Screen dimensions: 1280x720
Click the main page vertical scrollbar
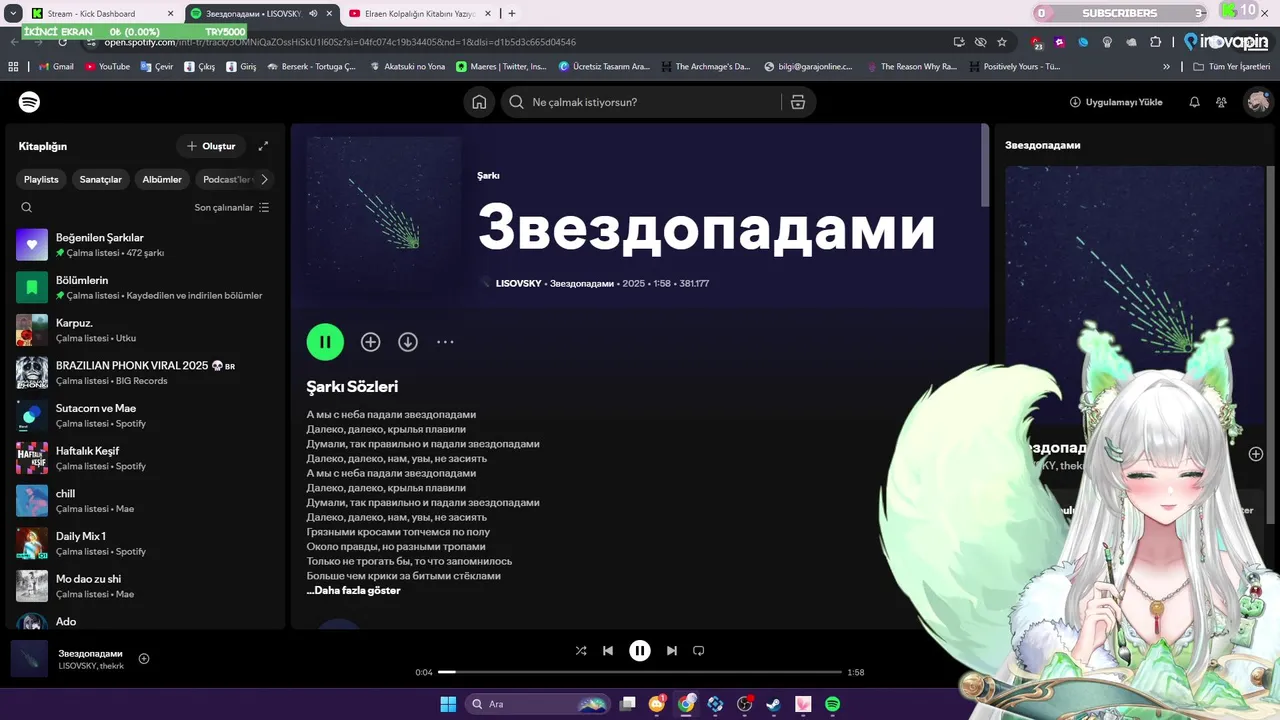pyautogui.click(x=985, y=166)
